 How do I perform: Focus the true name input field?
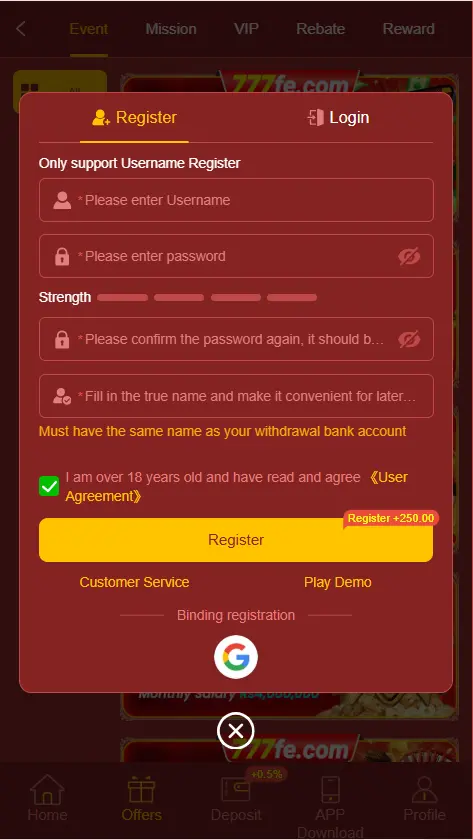pyautogui.click(x=236, y=396)
